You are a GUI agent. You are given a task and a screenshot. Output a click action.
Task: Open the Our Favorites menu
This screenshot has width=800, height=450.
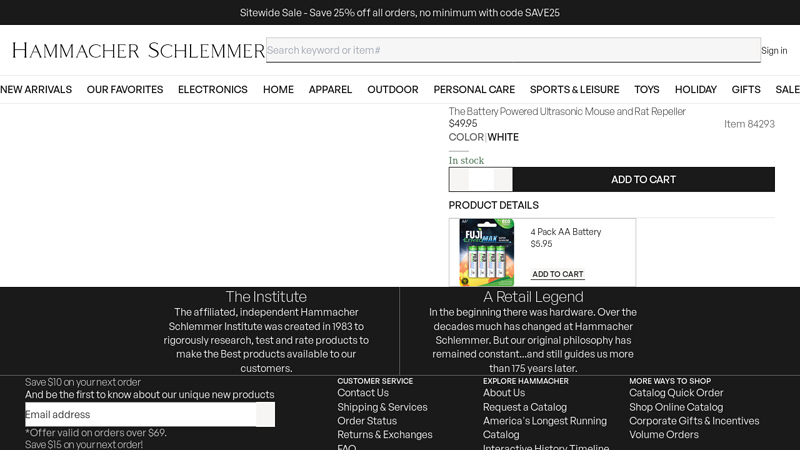click(x=125, y=89)
